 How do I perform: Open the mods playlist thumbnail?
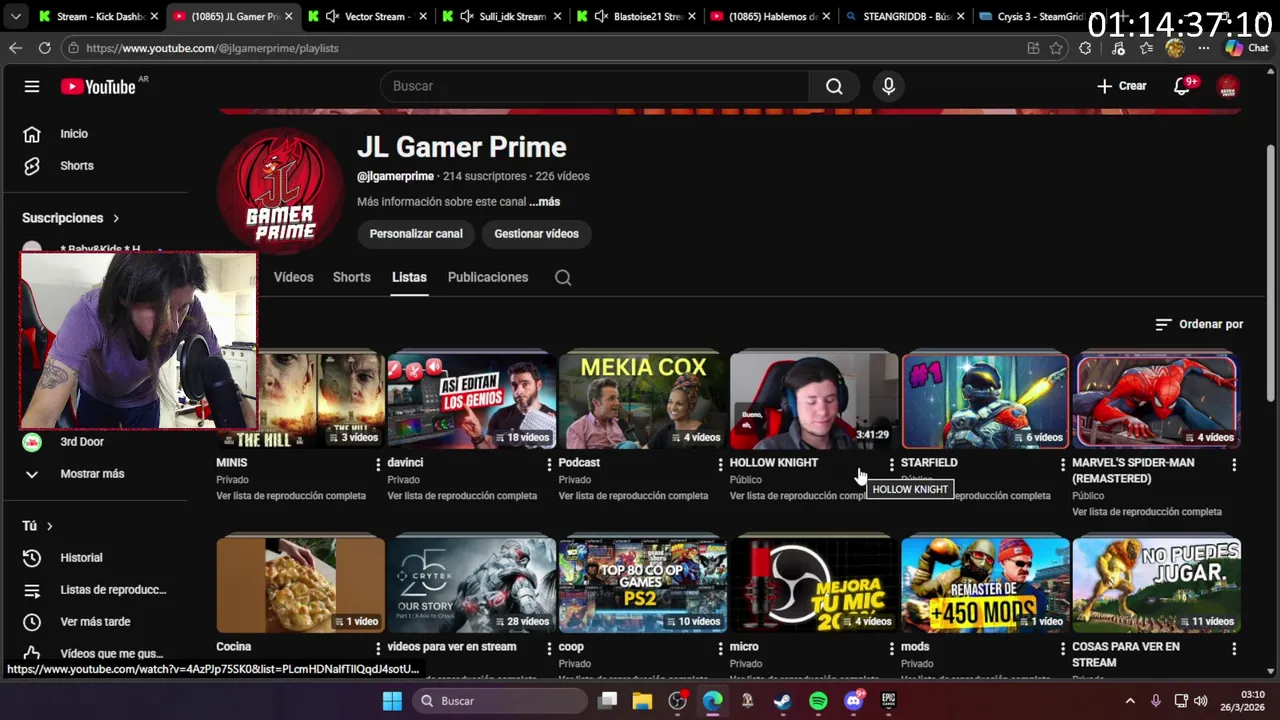tap(985, 586)
